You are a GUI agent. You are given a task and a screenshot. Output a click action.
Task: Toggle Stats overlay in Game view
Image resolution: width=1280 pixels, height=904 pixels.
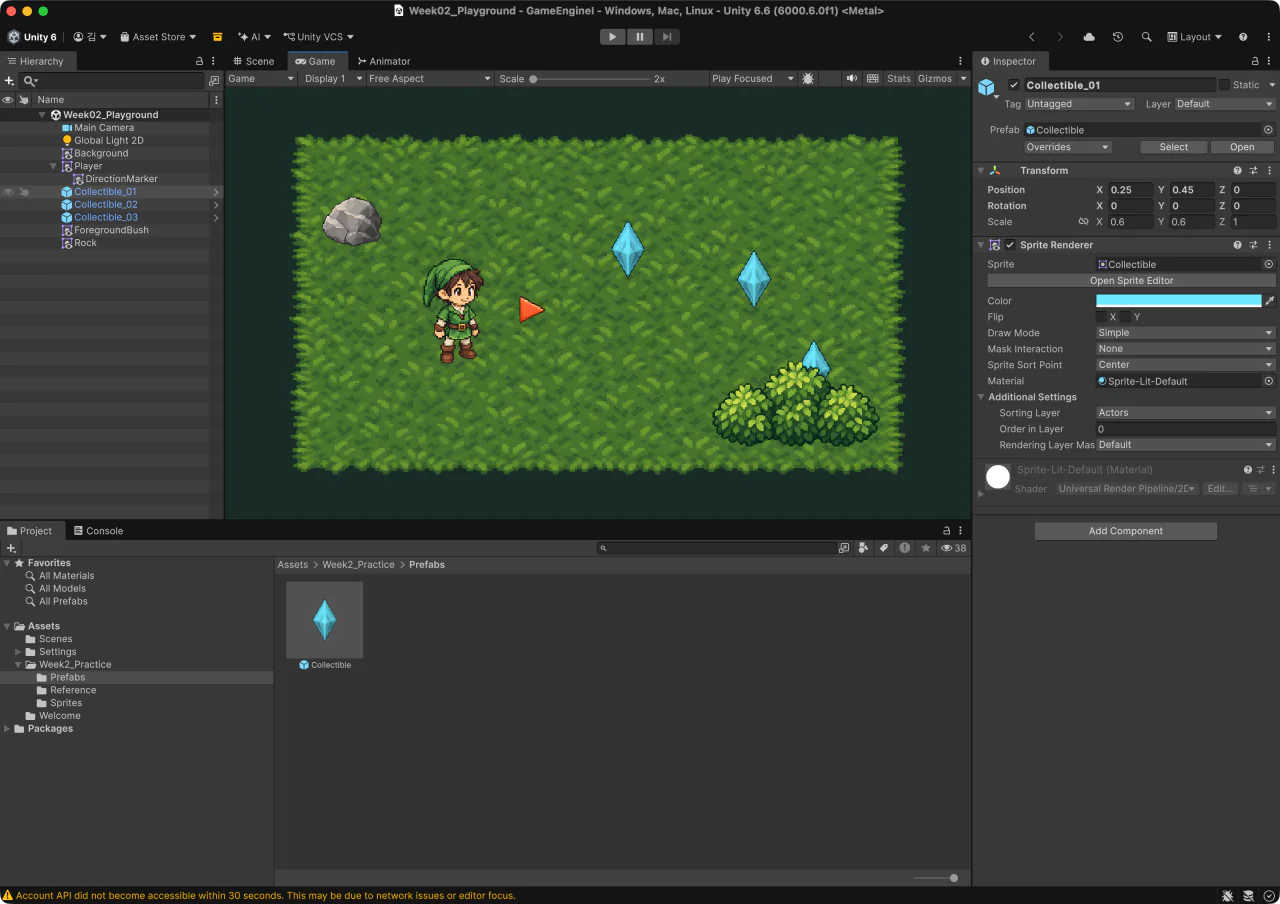tap(898, 78)
